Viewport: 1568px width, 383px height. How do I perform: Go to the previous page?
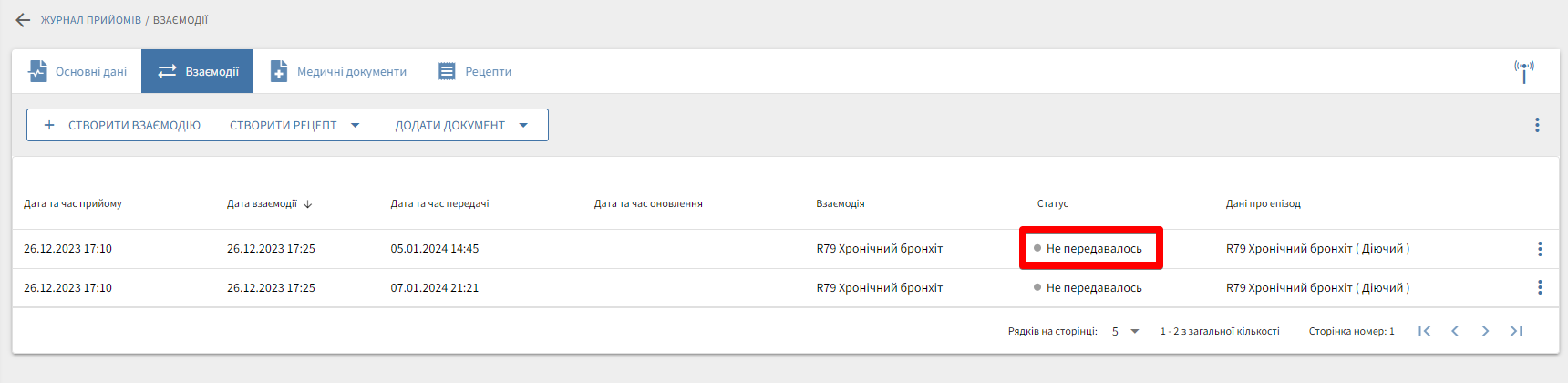1455,331
